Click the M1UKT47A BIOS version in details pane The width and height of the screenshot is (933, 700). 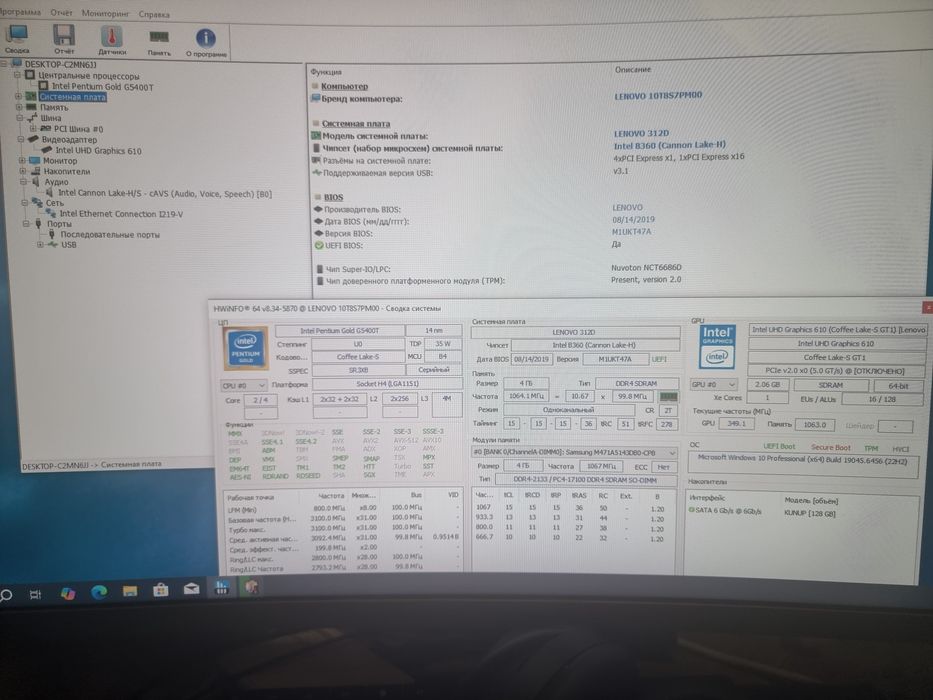click(x=631, y=232)
